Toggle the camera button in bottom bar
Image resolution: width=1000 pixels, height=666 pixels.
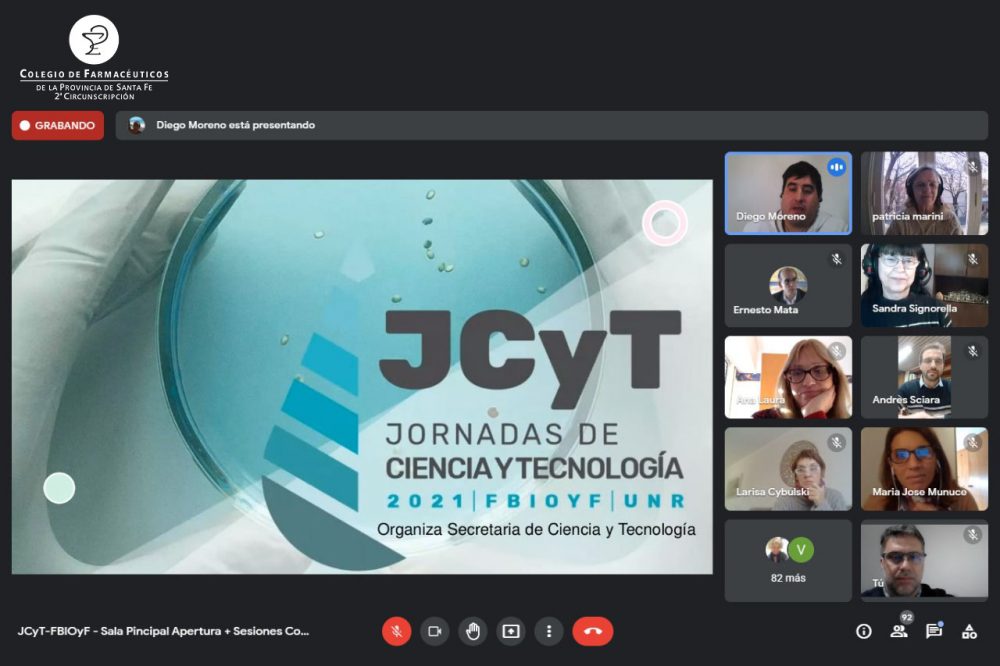435,632
